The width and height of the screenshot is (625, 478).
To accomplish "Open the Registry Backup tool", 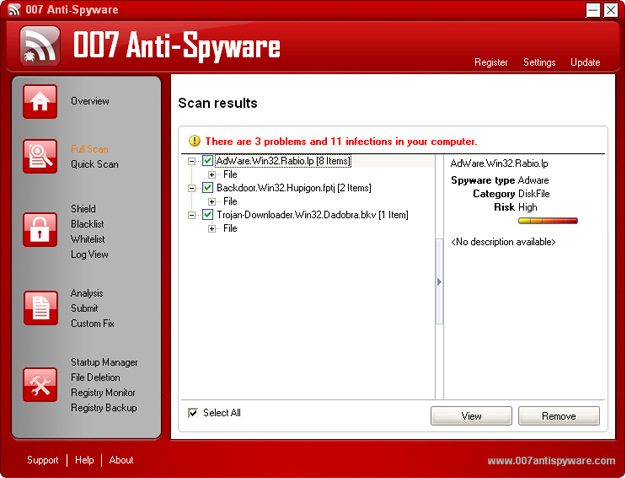I will point(104,408).
